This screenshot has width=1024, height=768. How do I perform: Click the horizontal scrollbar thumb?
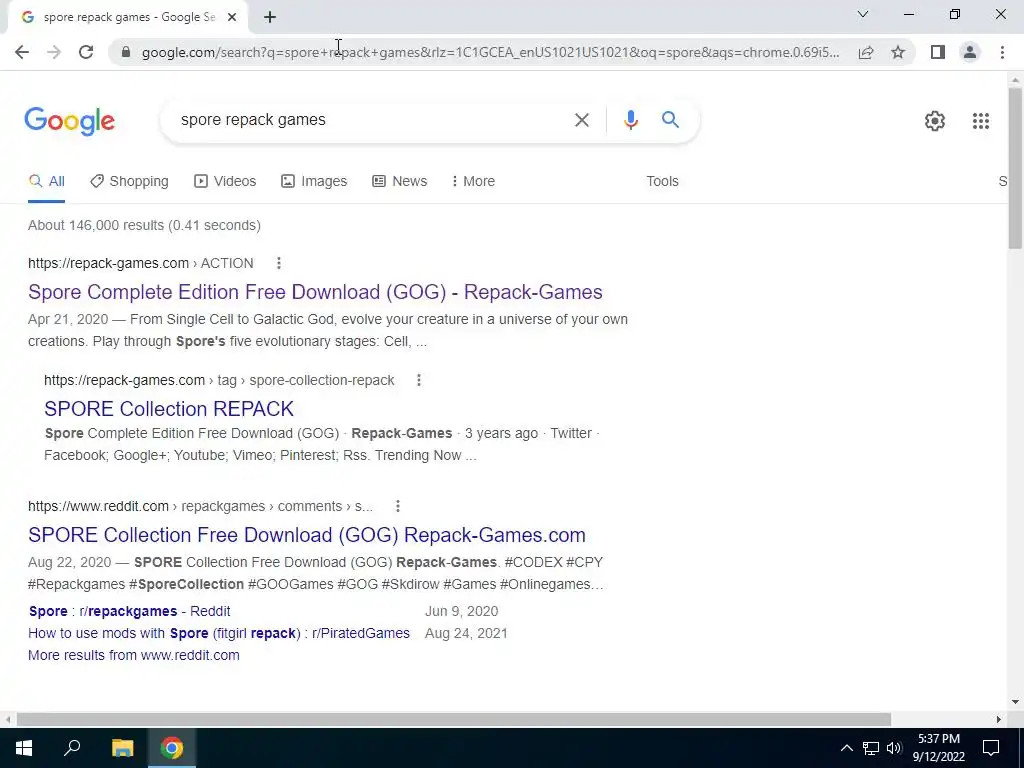[453, 719]
